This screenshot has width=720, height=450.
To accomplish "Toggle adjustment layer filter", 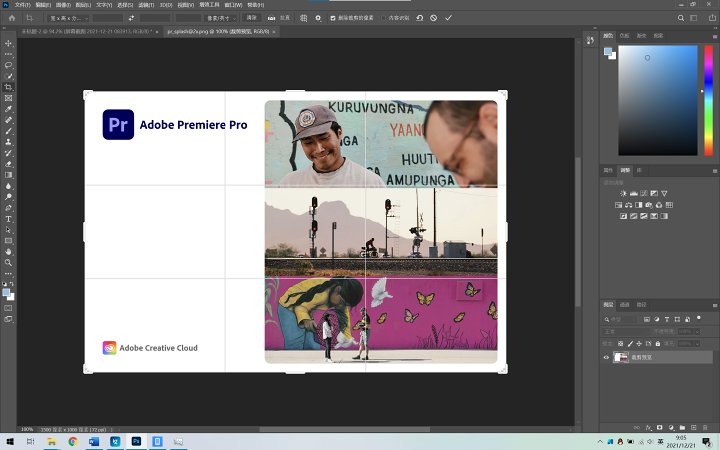I will pyautogui.click(x=657, y=319).
